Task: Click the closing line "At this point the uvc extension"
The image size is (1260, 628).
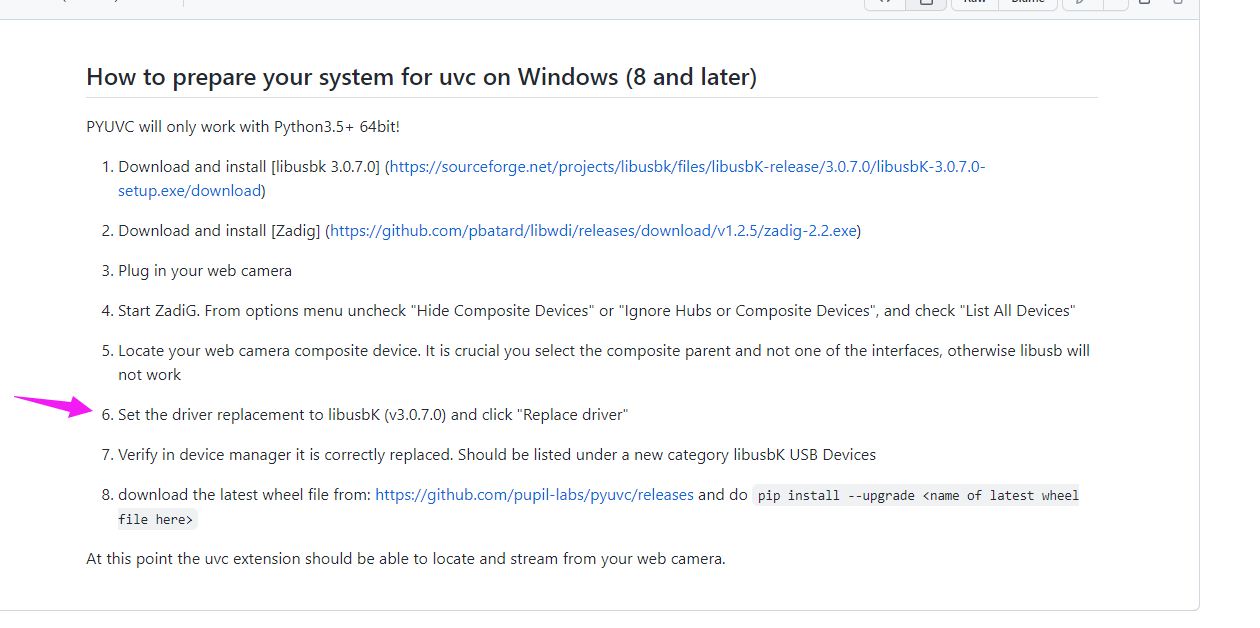Action: [406, 559]
